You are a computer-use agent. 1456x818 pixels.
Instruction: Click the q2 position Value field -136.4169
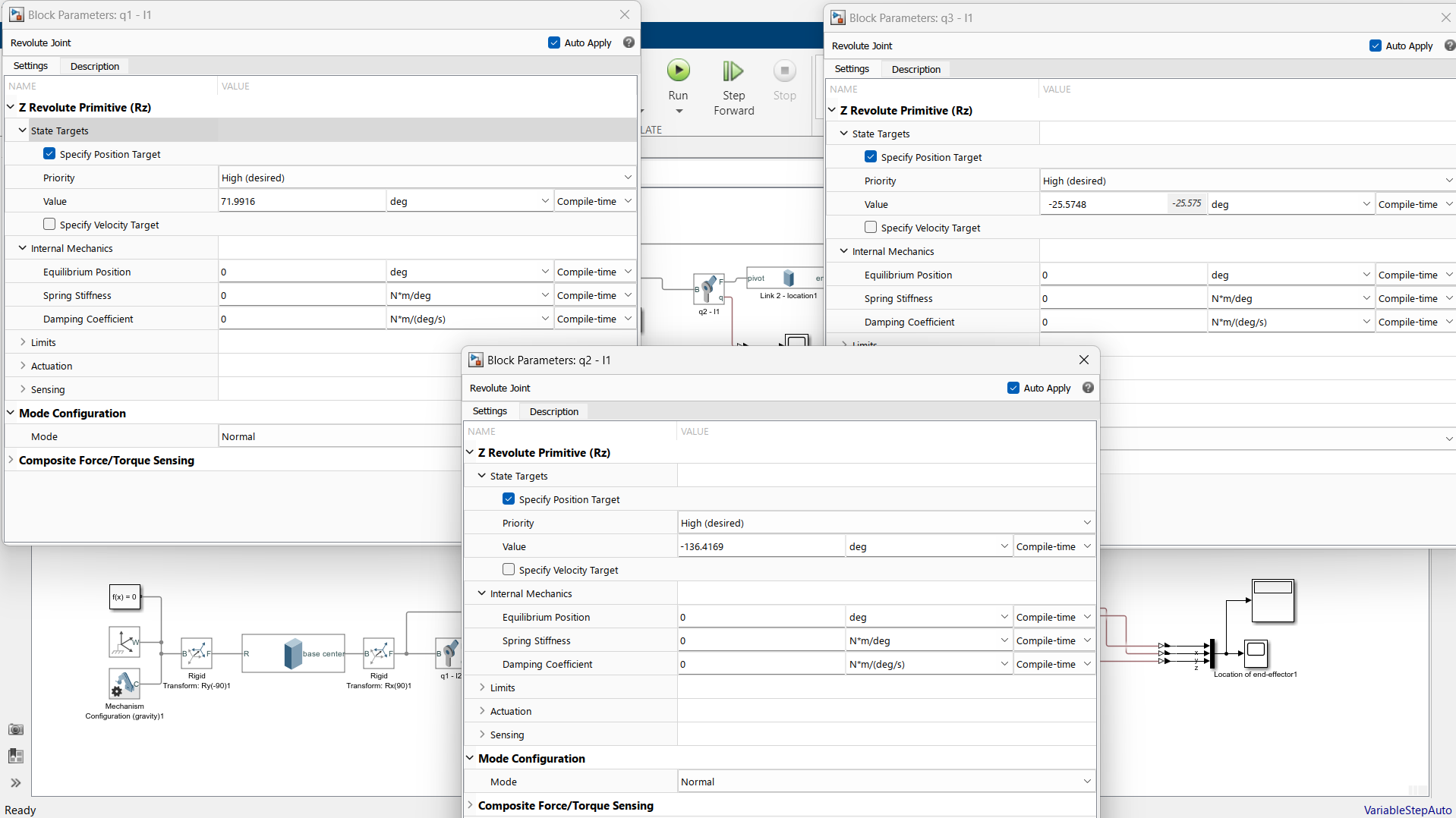(761, 546)
